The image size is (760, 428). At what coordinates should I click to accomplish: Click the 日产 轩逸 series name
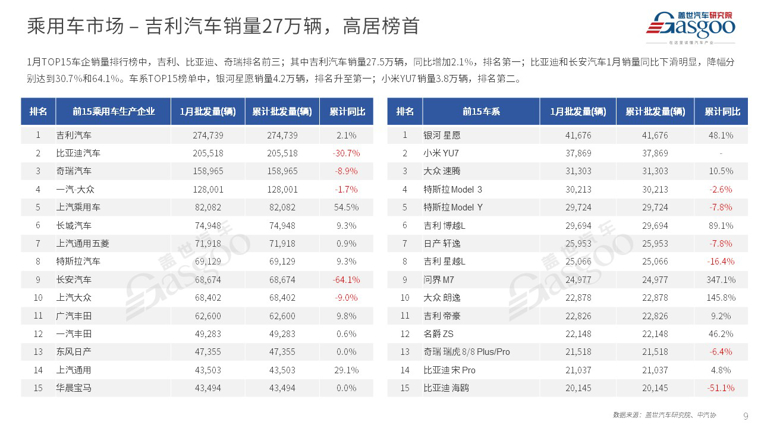click(x=442, y=243)
